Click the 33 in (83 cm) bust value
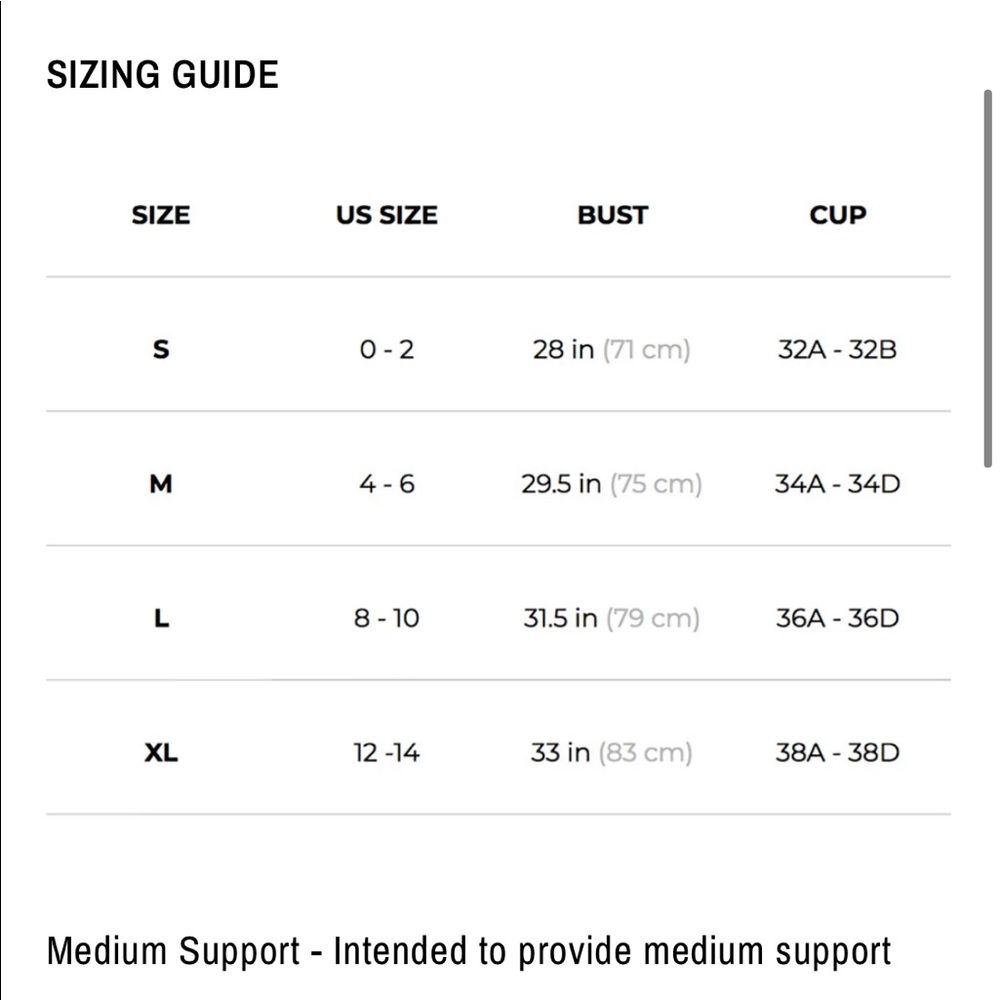This screenshot has width=1000, height=1000. pos(612,753)
